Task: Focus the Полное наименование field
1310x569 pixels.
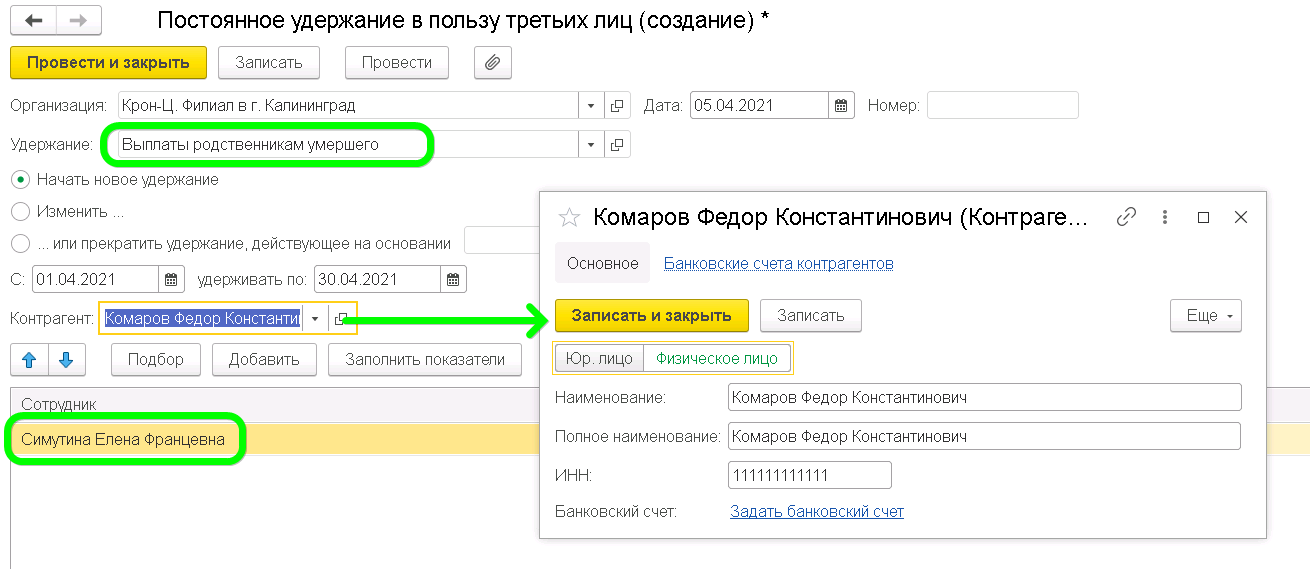Action: (x=985, y=436)
